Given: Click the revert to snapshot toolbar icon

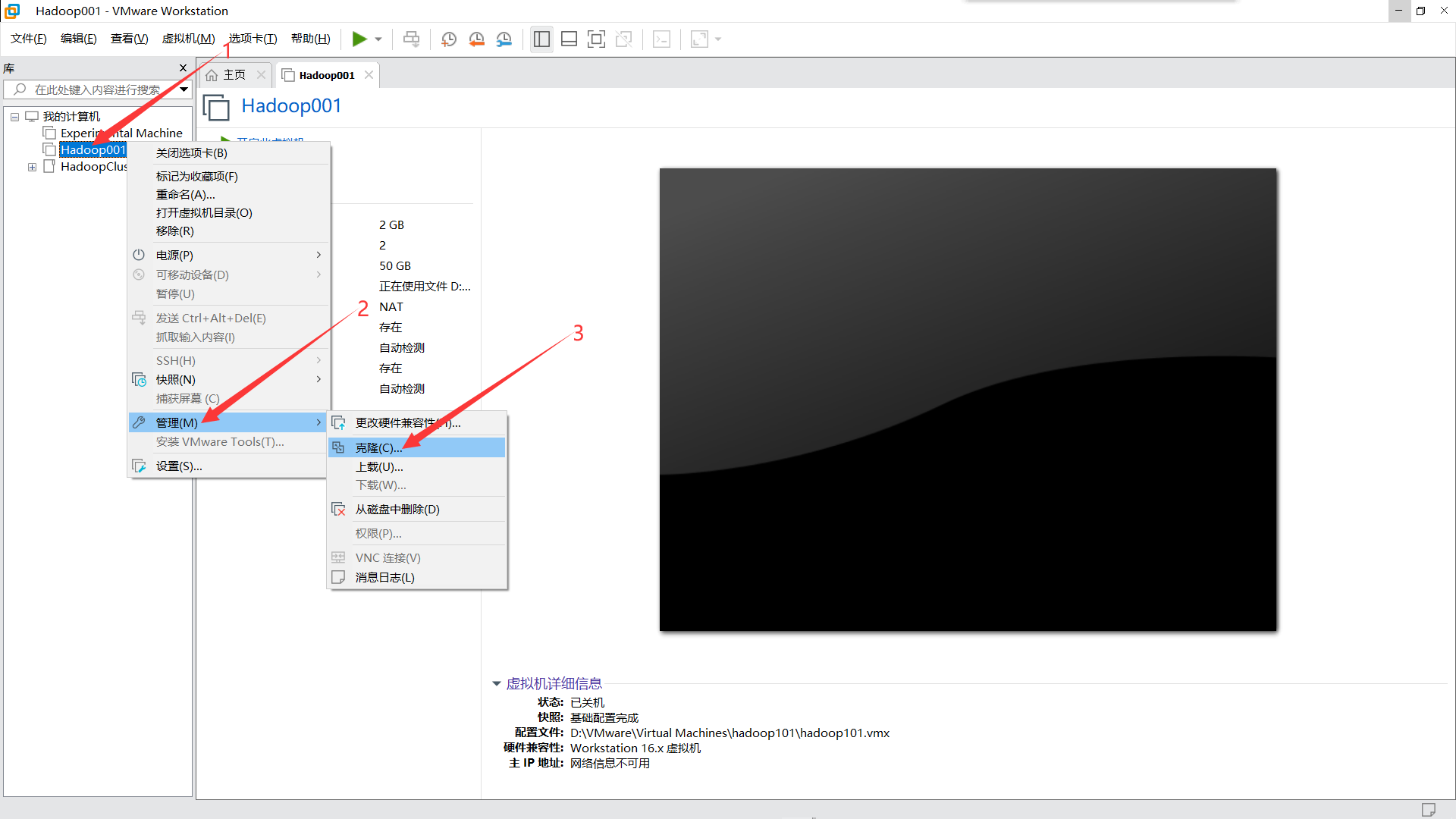Looking at the screenshot, I should point(477,39).
